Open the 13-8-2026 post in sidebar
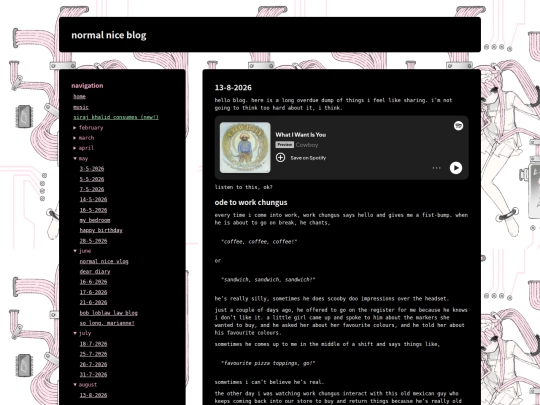This screenshot has height=405, width=540. click(x=93, y=395)
